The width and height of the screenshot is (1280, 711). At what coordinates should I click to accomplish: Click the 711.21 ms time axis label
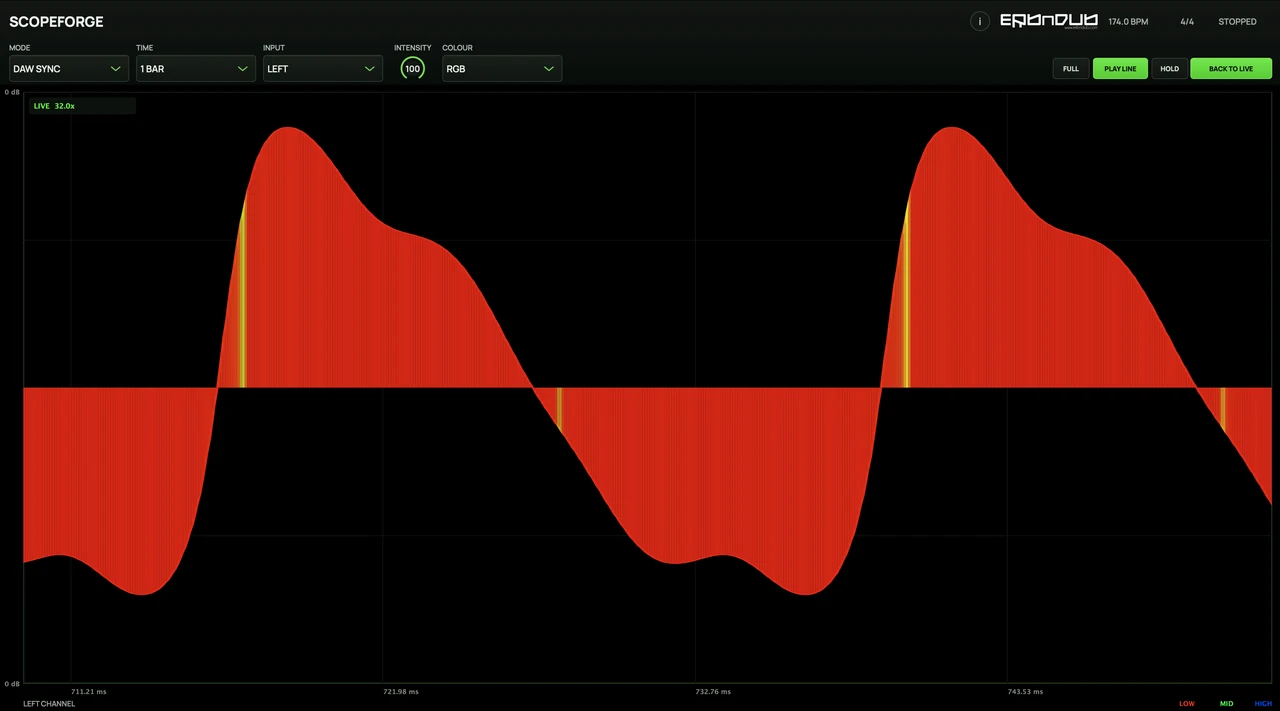(x=89, y=692)
